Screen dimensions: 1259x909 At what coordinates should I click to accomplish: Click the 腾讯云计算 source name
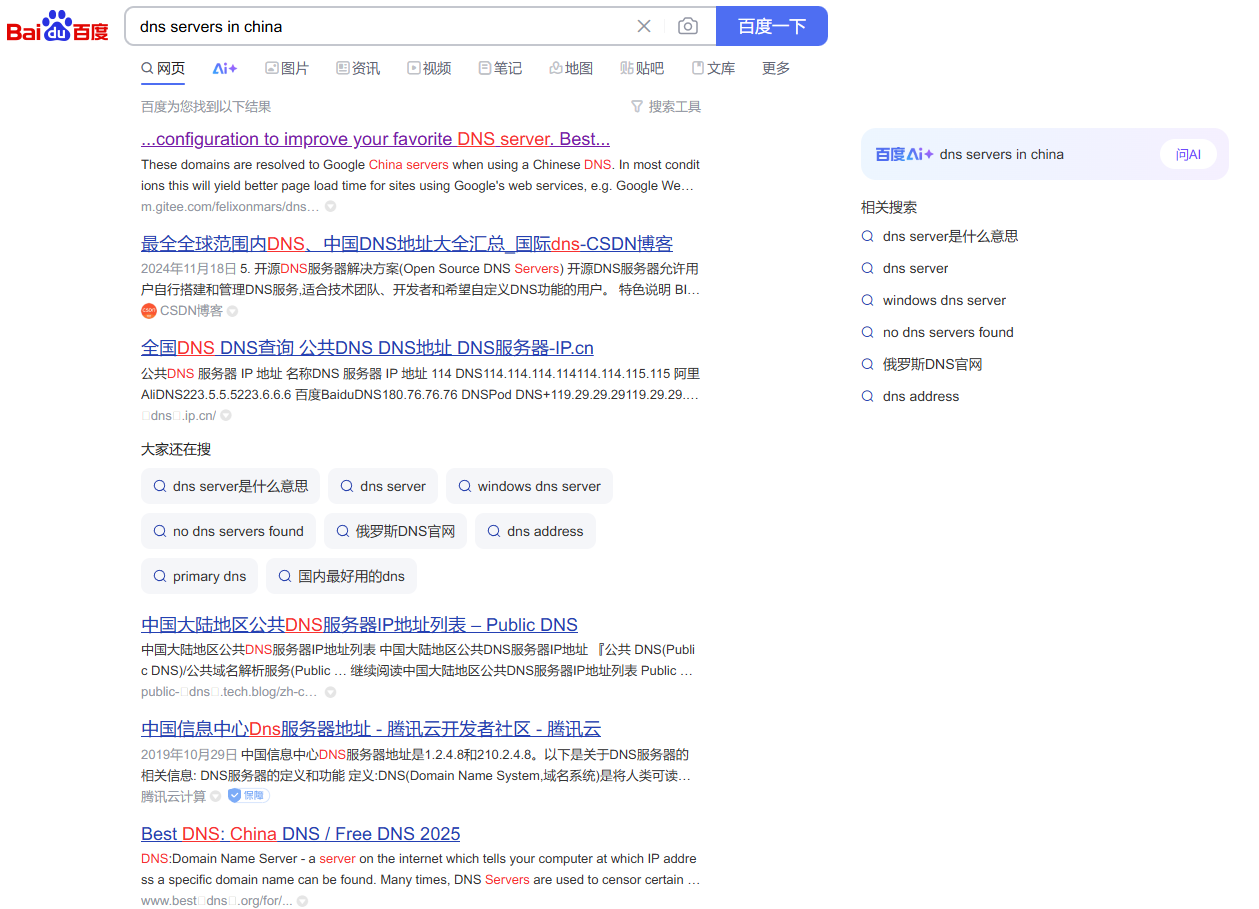[174, 797]
